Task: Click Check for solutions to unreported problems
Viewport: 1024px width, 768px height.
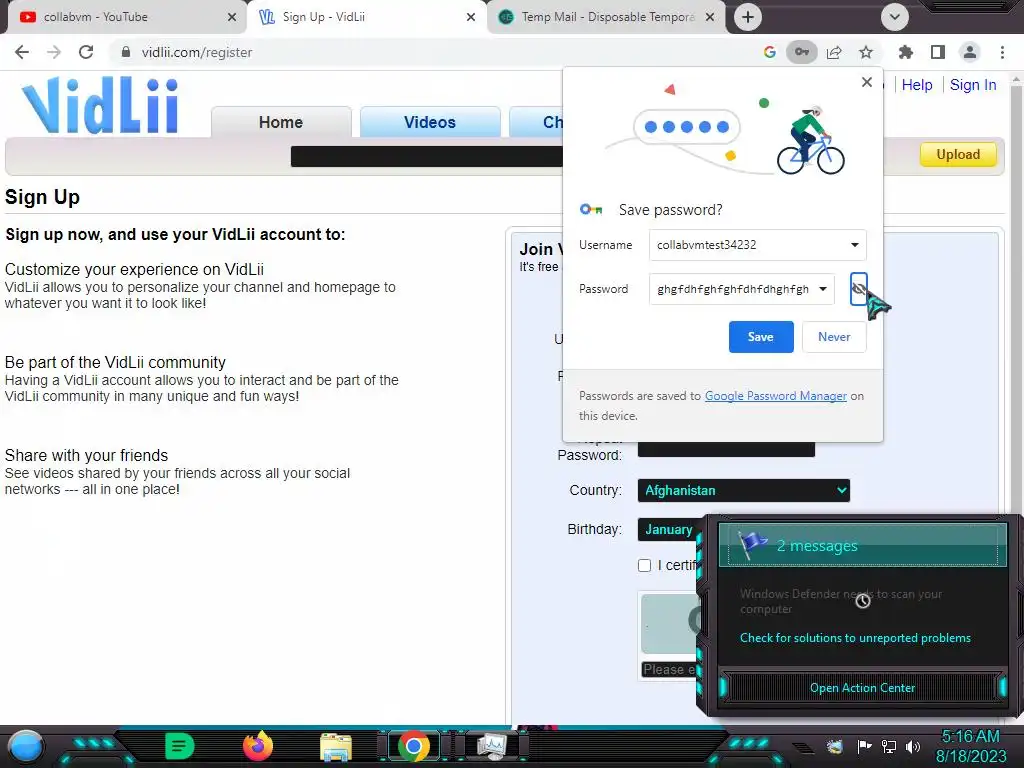Action: (x=855, y=638)
